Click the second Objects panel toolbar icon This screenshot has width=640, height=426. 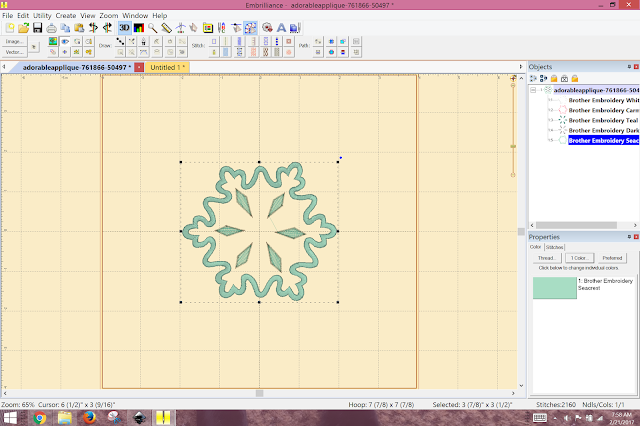tap(543, 78)
